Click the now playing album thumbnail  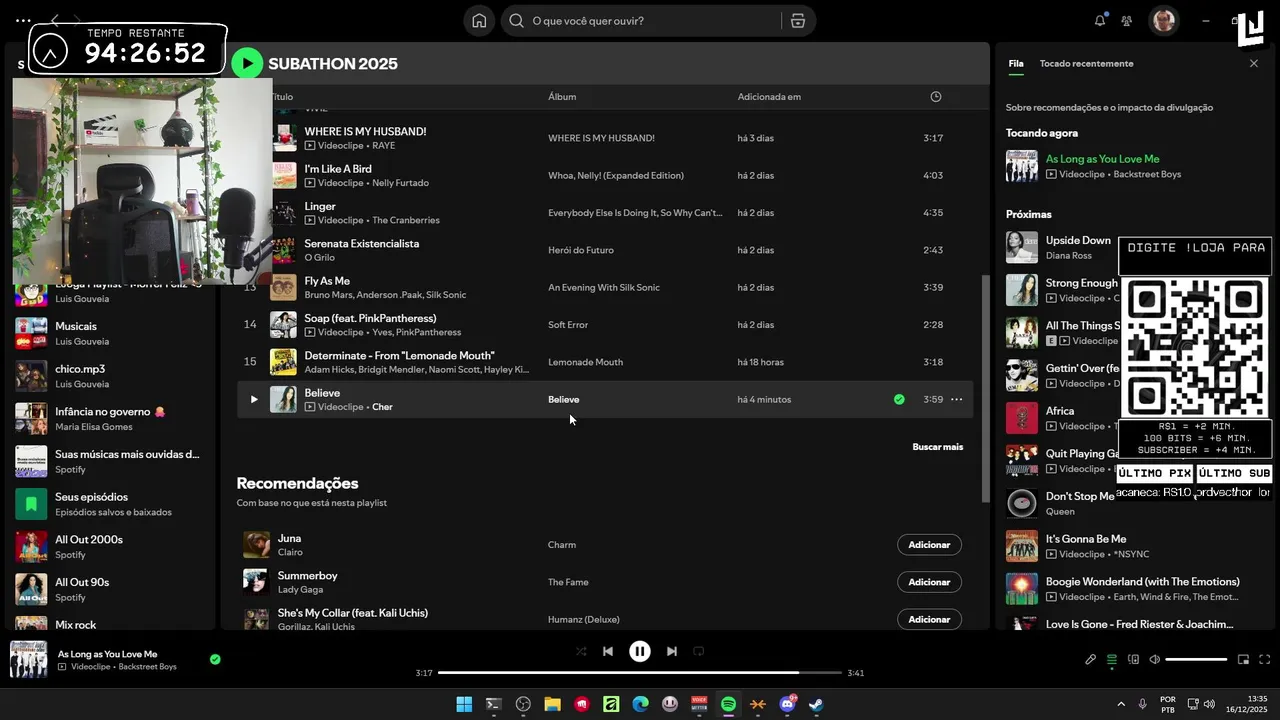(28, 660)
